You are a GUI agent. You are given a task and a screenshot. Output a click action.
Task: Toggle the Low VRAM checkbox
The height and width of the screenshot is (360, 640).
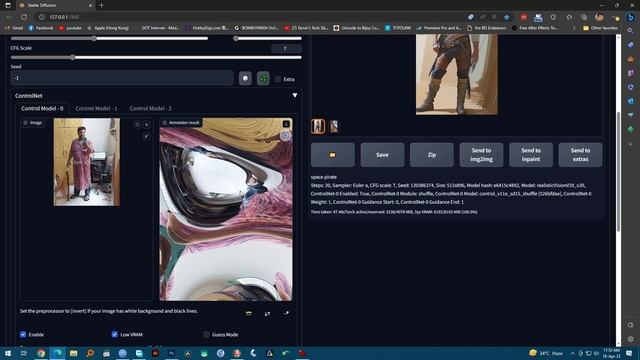[x=115, y=334]
